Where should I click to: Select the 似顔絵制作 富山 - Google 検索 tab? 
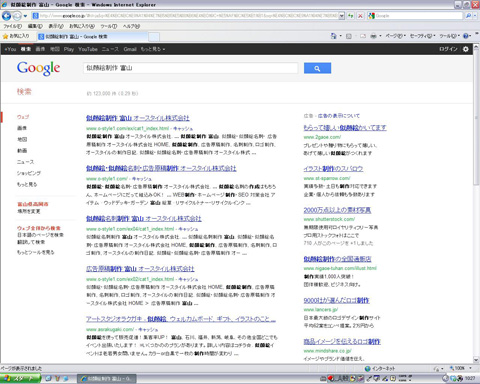[x=92, y=36]
